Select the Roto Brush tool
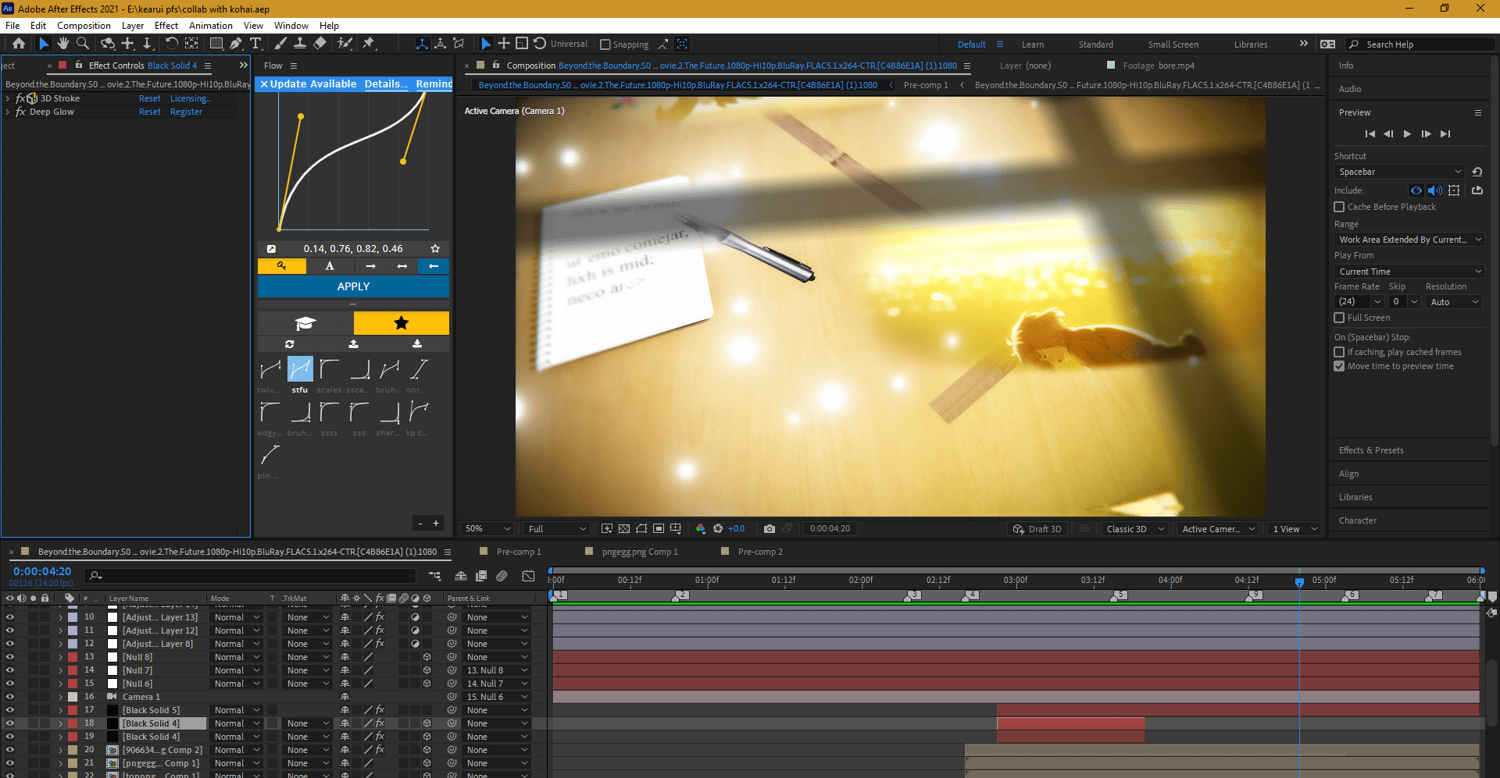 coord(345,44)
